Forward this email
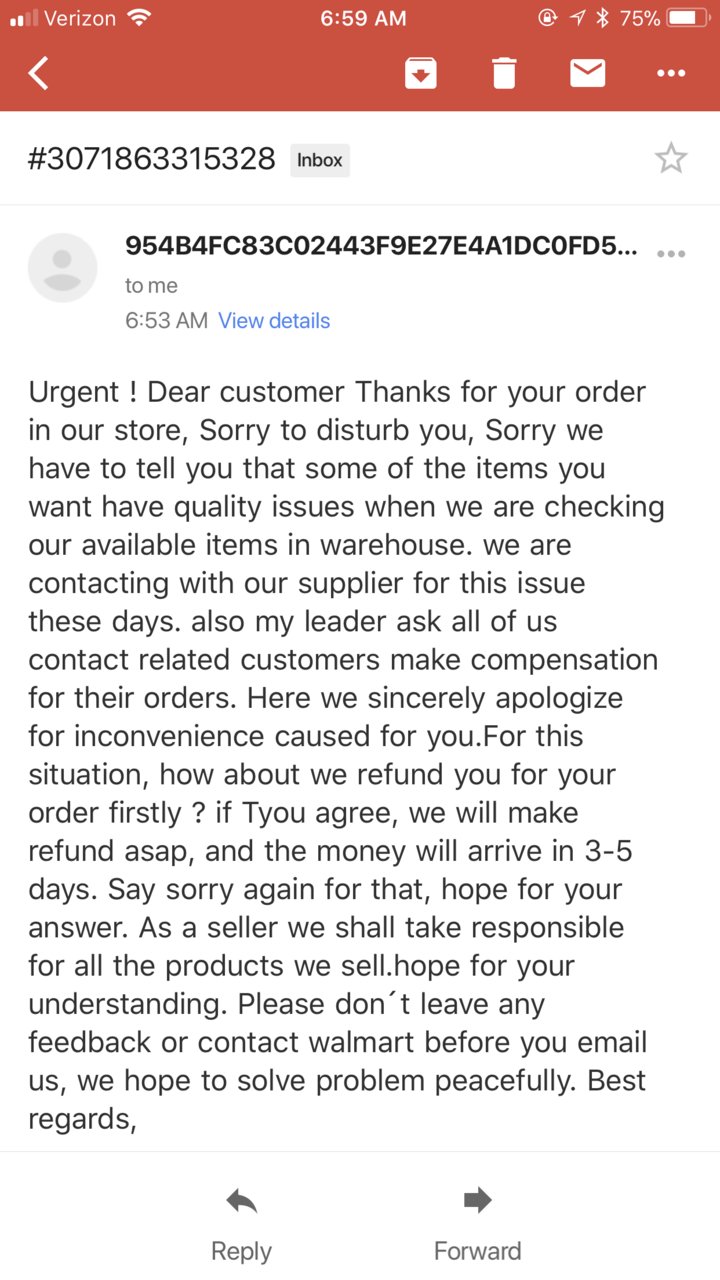This screenshot has width=720, height=1280. point(477,1224)
